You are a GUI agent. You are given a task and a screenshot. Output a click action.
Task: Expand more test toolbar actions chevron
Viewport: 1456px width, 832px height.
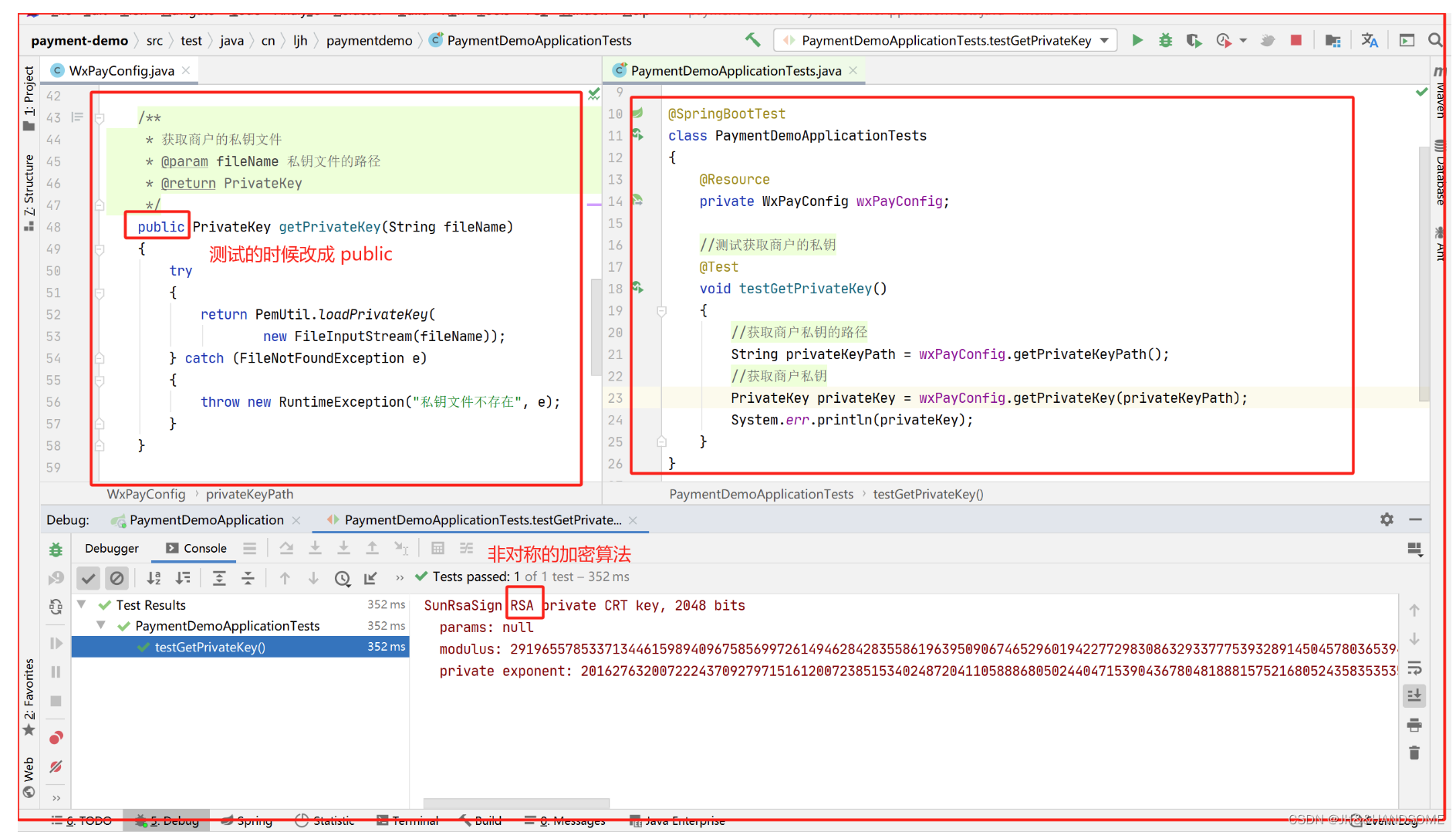click(400, 577)
